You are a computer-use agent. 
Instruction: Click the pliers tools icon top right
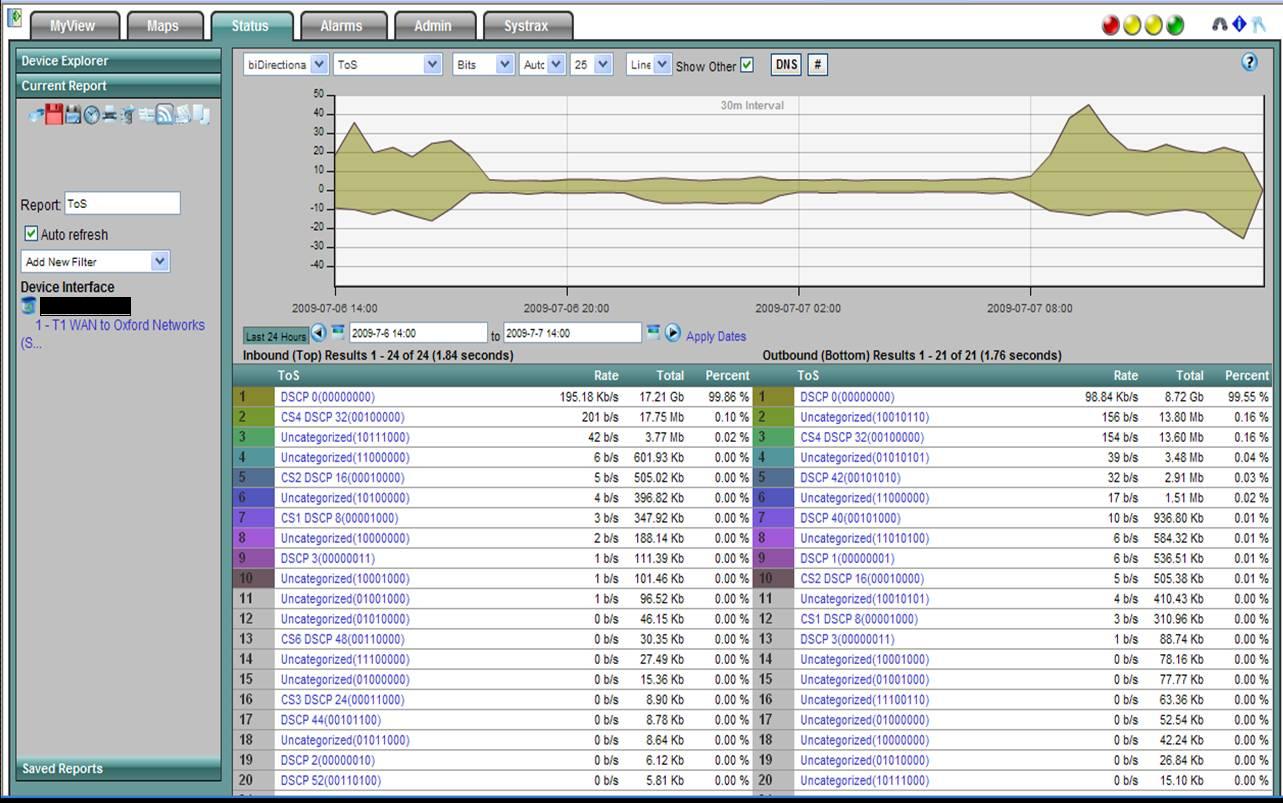[x=1257, y=24]
